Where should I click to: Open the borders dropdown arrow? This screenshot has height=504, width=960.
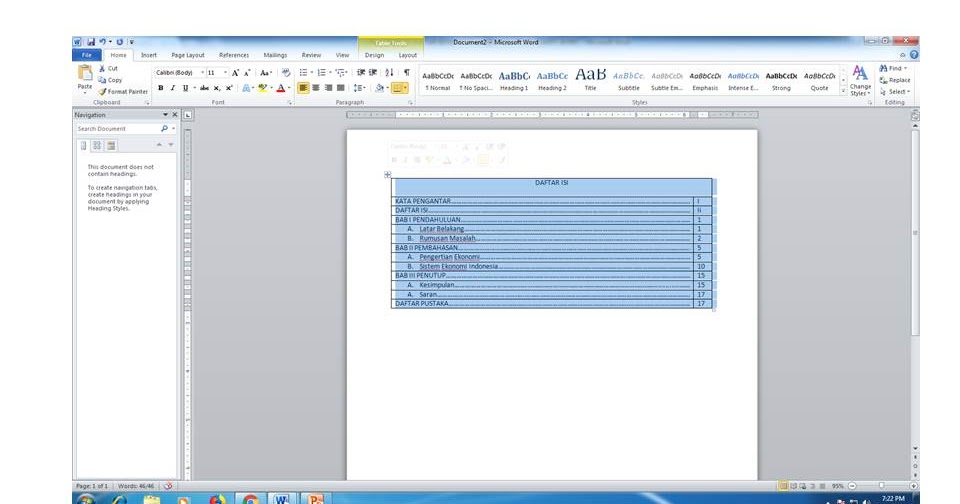(x=406, y=88)
